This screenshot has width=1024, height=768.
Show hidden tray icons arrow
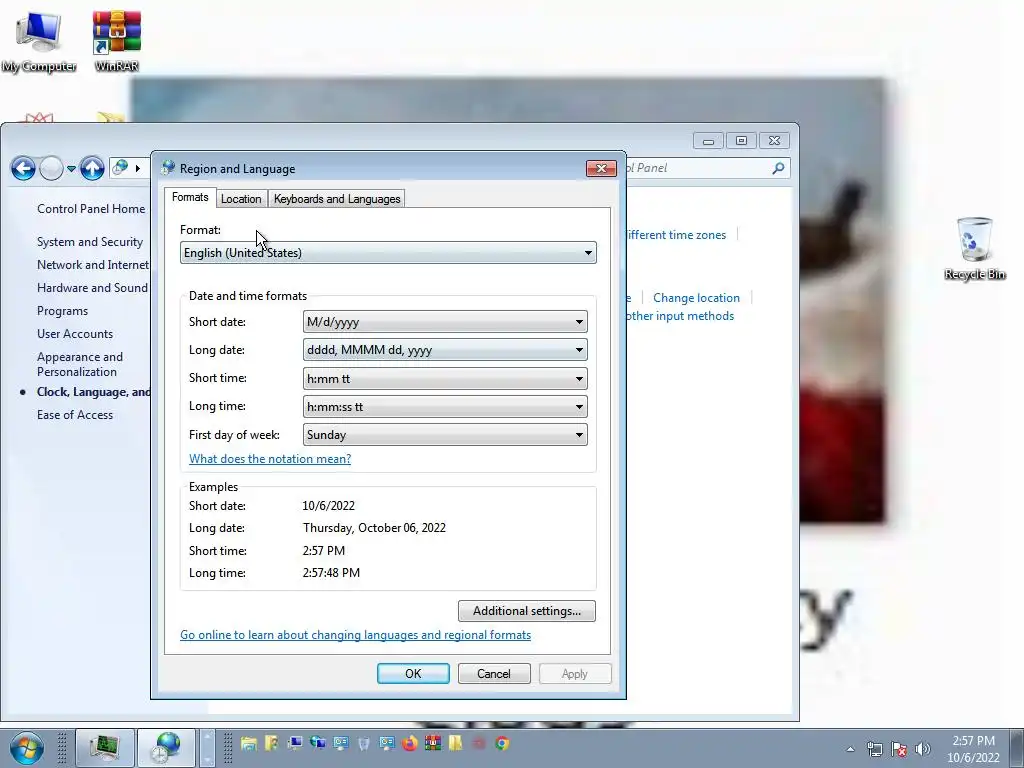850,749
